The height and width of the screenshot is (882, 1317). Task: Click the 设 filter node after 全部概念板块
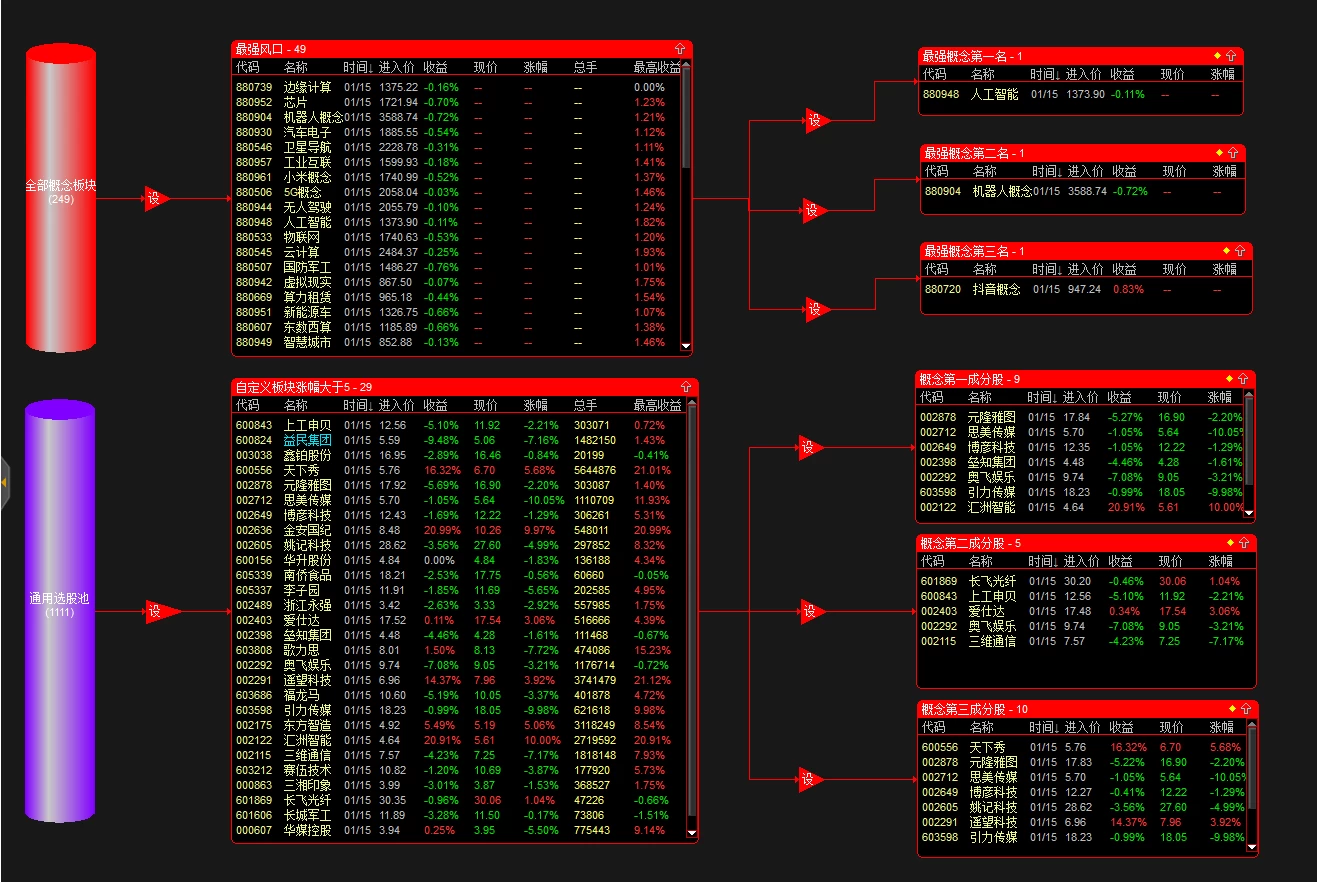(x=156, y=198)
